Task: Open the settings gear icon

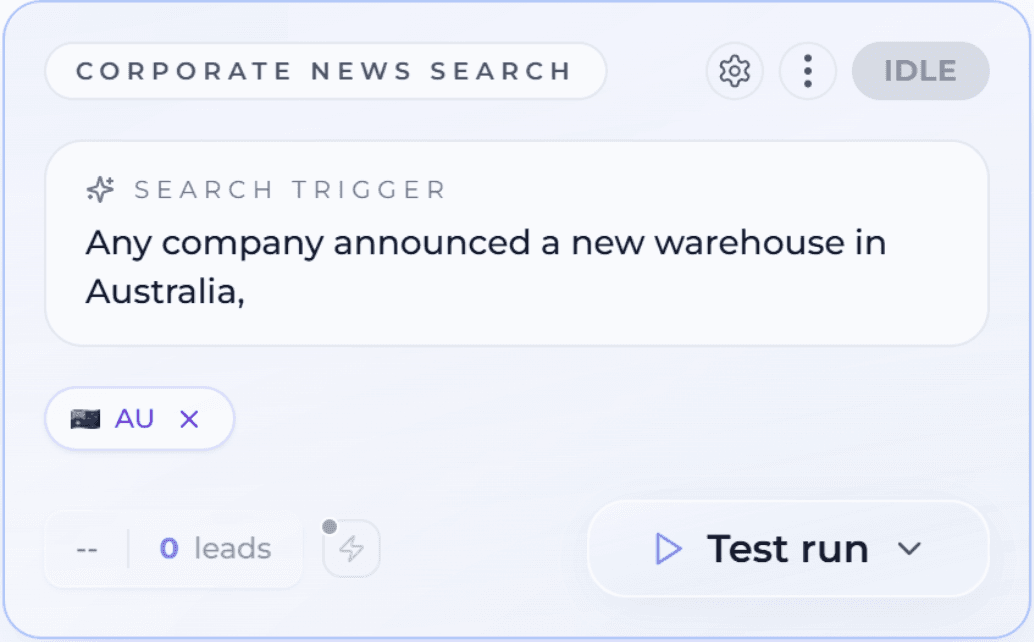Action: pyautogui.click(x=734, y=71)
